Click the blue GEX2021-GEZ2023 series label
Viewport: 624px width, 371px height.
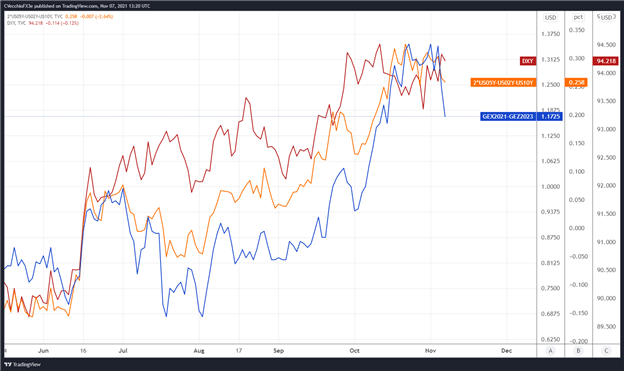pos(508,117)
